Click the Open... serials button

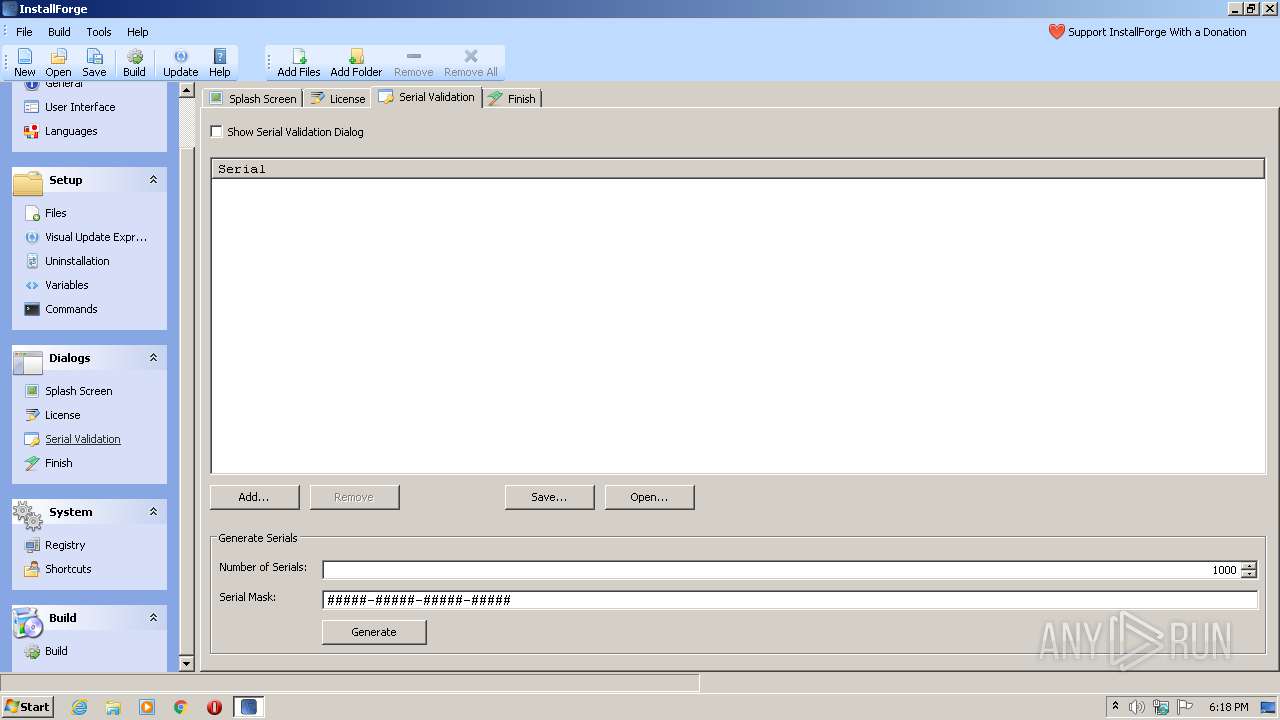click(x=649, y=497)
